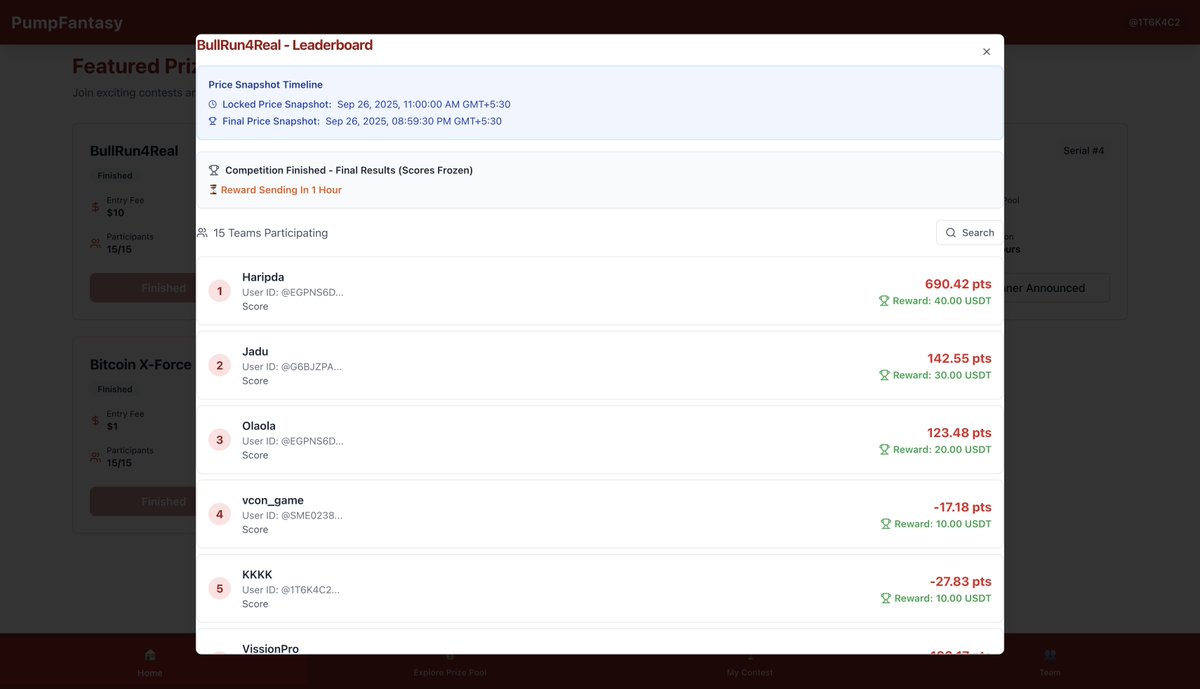Click the Price Snapshot Timeline heading

pos(265,85)
